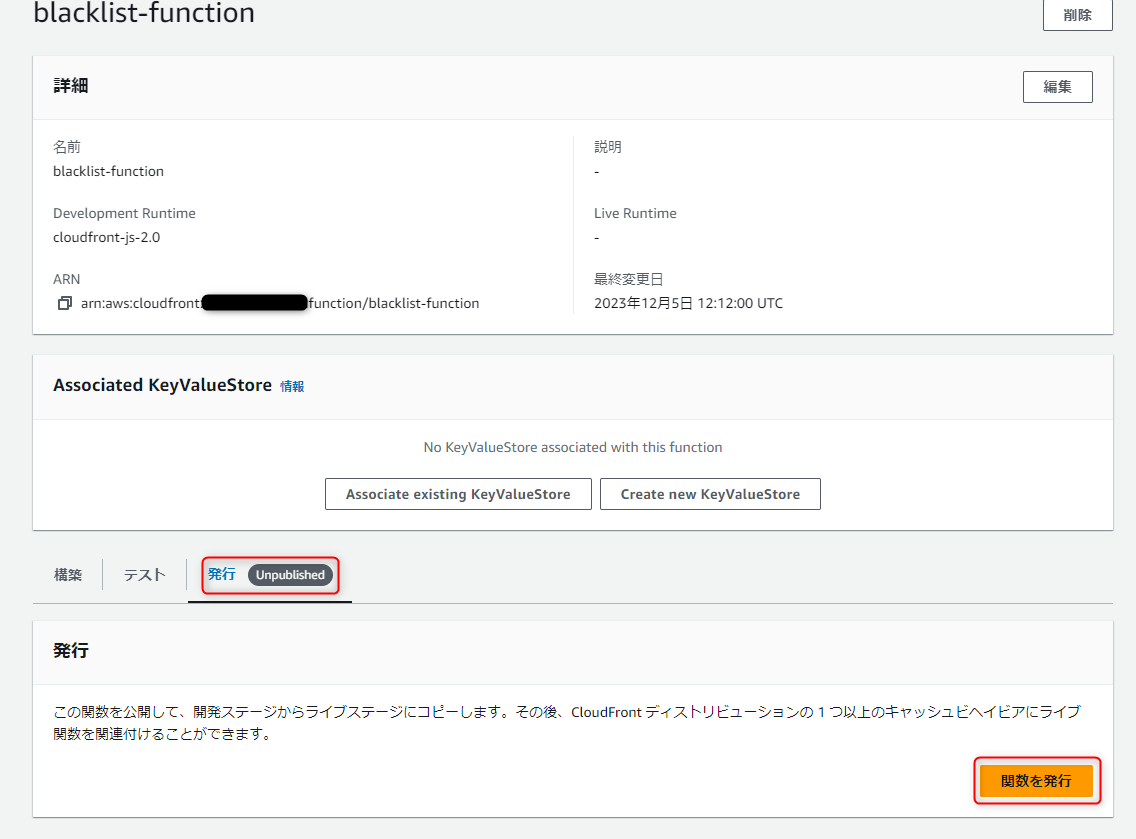This screenshot has width=1136, height=839.
Task: Click the Associated KeyValueStore heading
Action: click(160, 384)
